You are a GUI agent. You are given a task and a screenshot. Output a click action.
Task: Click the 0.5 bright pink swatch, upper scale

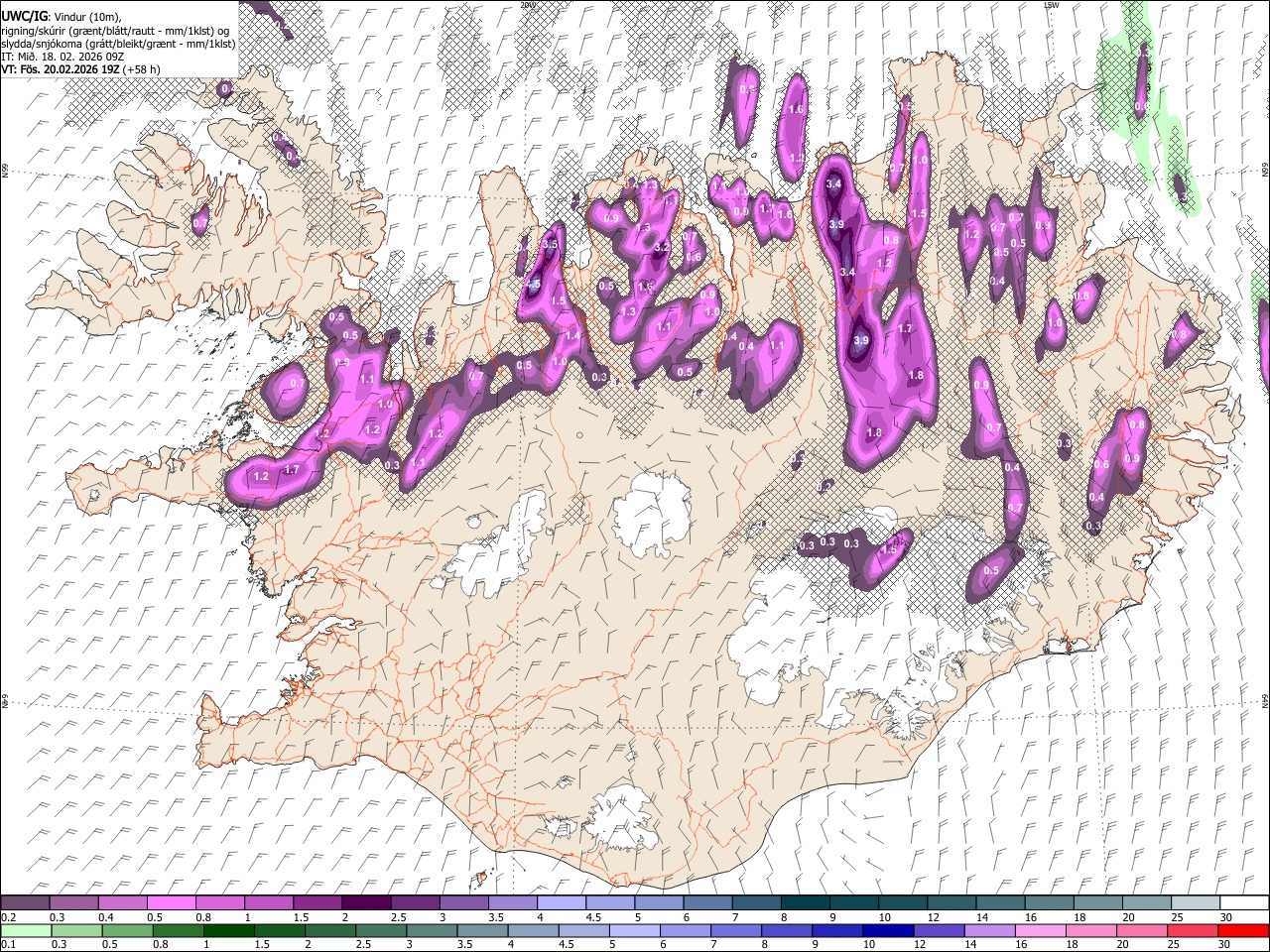171,902
